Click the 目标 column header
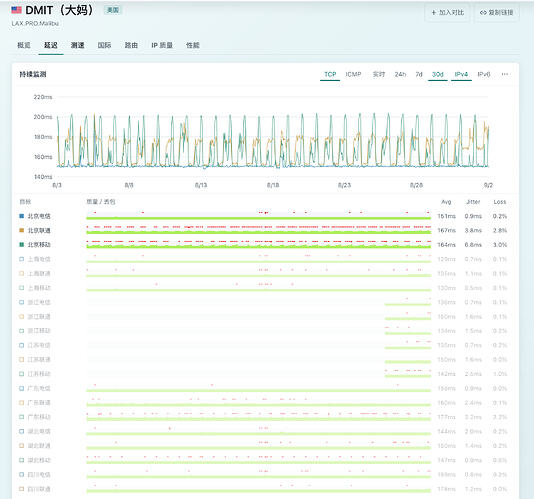This screenshot has height=499, width=534. pyautogui.click(x=25, y=202)
